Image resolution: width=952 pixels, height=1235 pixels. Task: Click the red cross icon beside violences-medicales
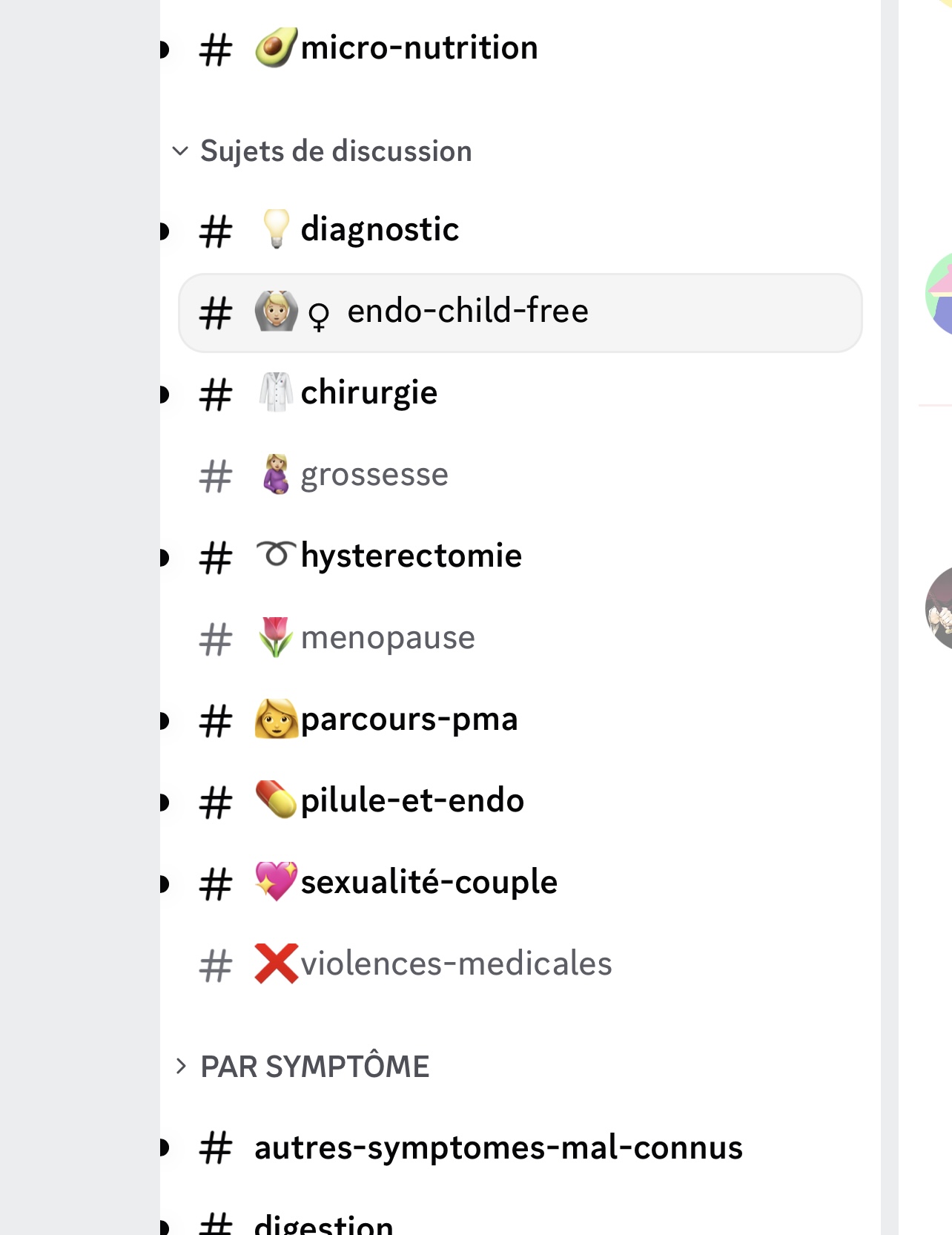coord(276,963)
